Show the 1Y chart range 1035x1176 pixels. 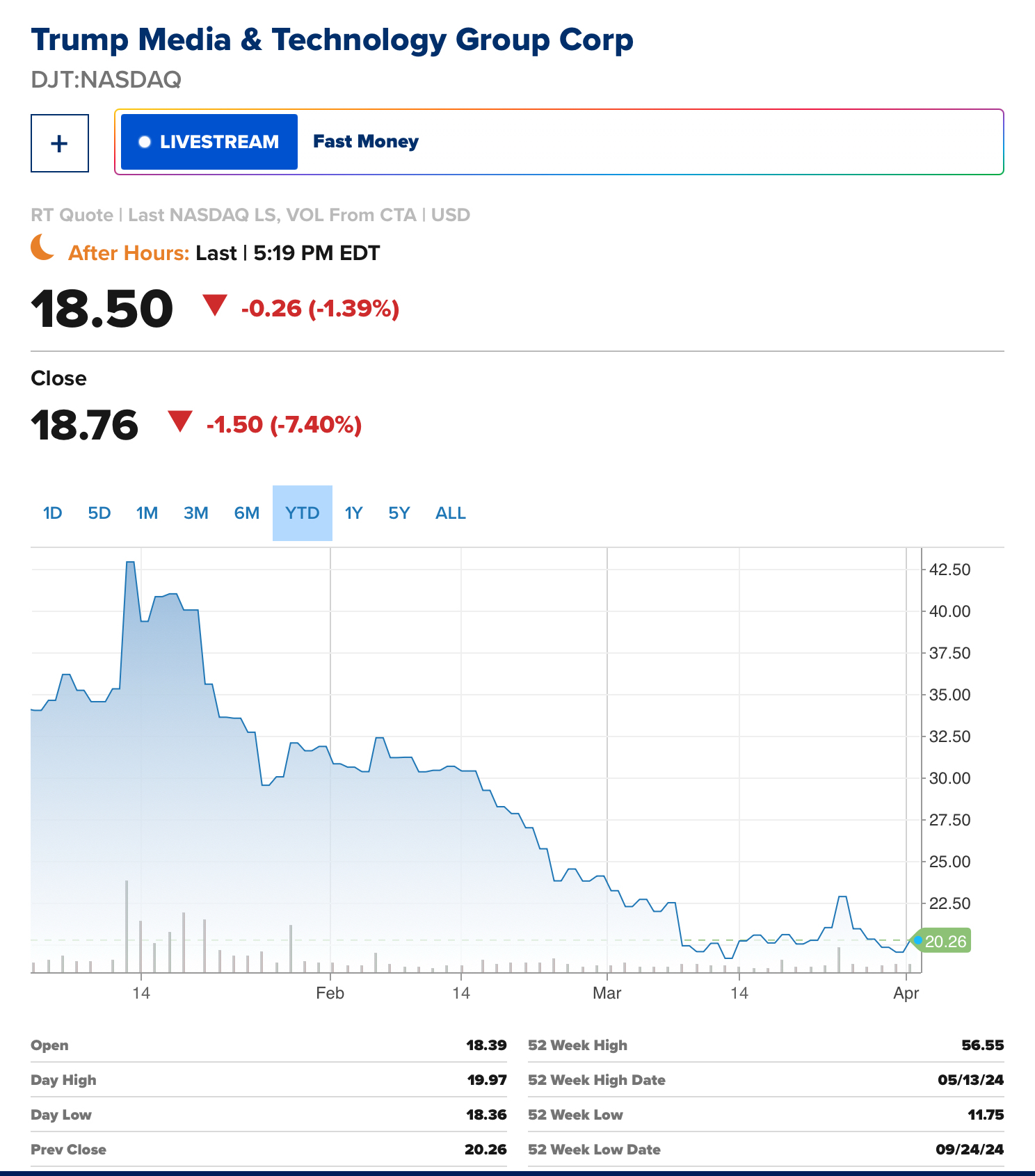(354, 513)
